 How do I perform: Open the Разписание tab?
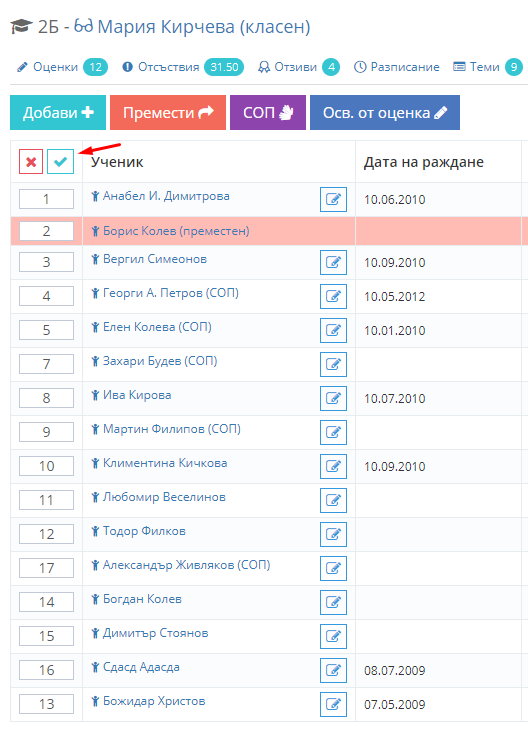397,67
